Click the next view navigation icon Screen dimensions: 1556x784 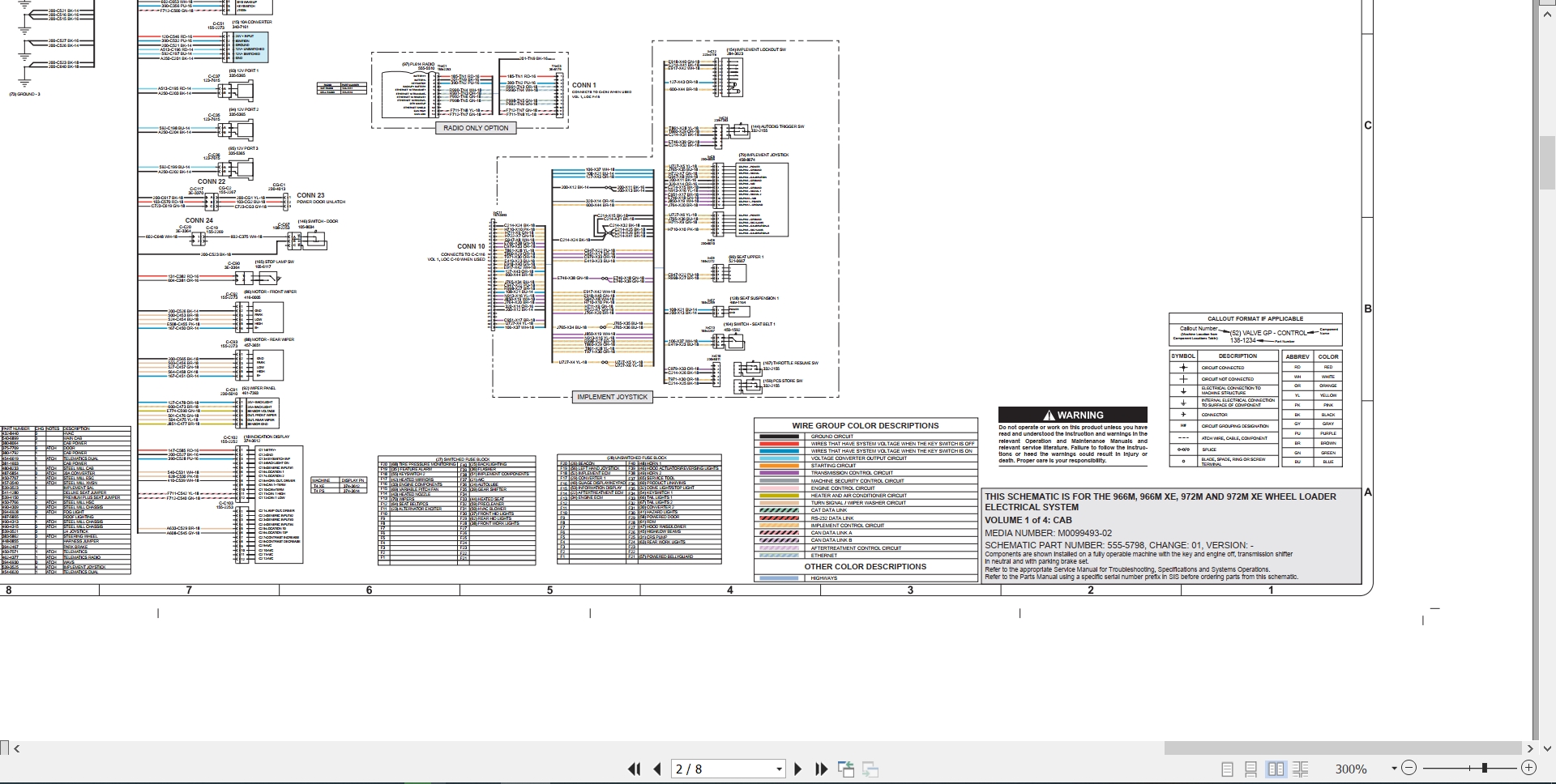[871, 769]
